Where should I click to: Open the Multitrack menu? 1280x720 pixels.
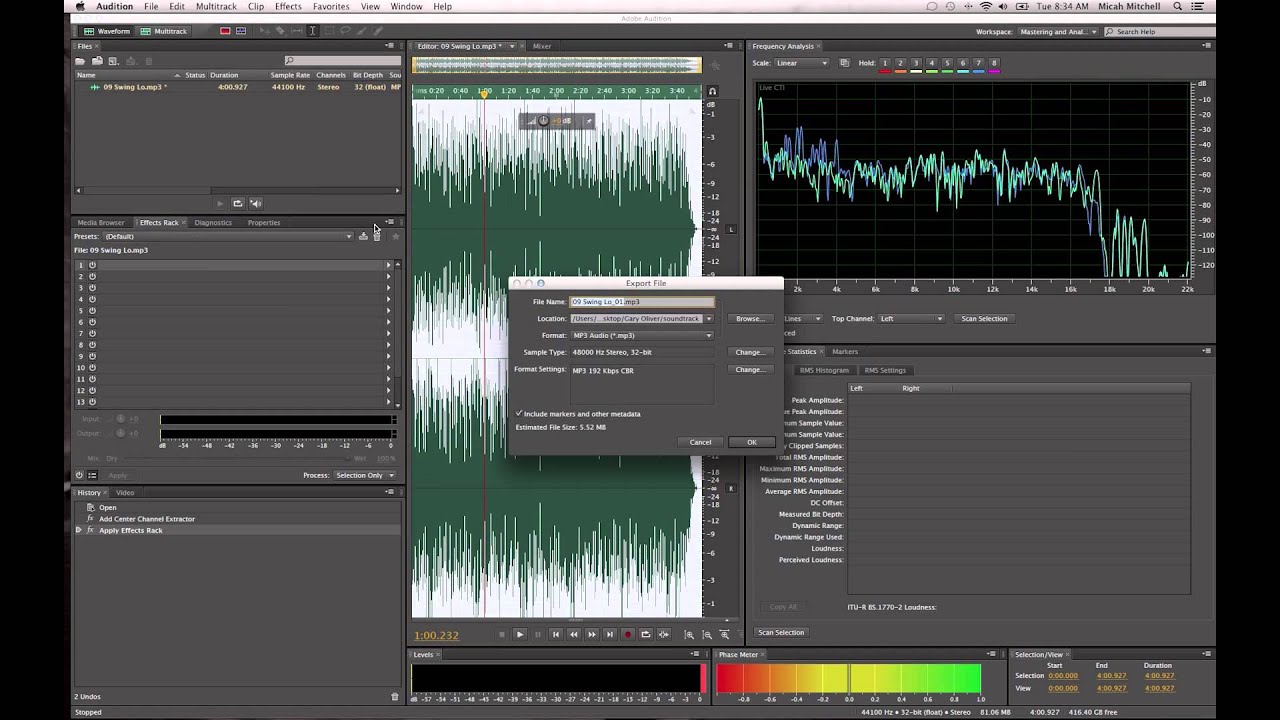[x=216, y=6]
